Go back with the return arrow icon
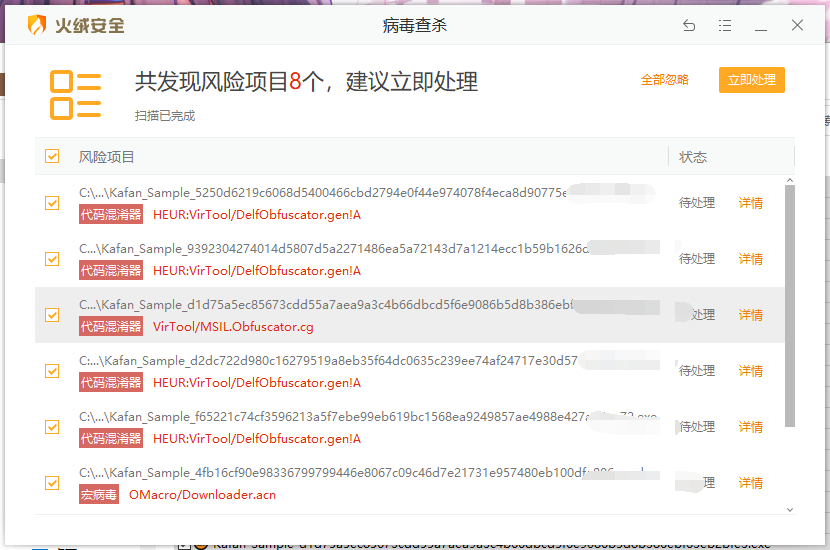The image size is (830, 550). [689, 25]
